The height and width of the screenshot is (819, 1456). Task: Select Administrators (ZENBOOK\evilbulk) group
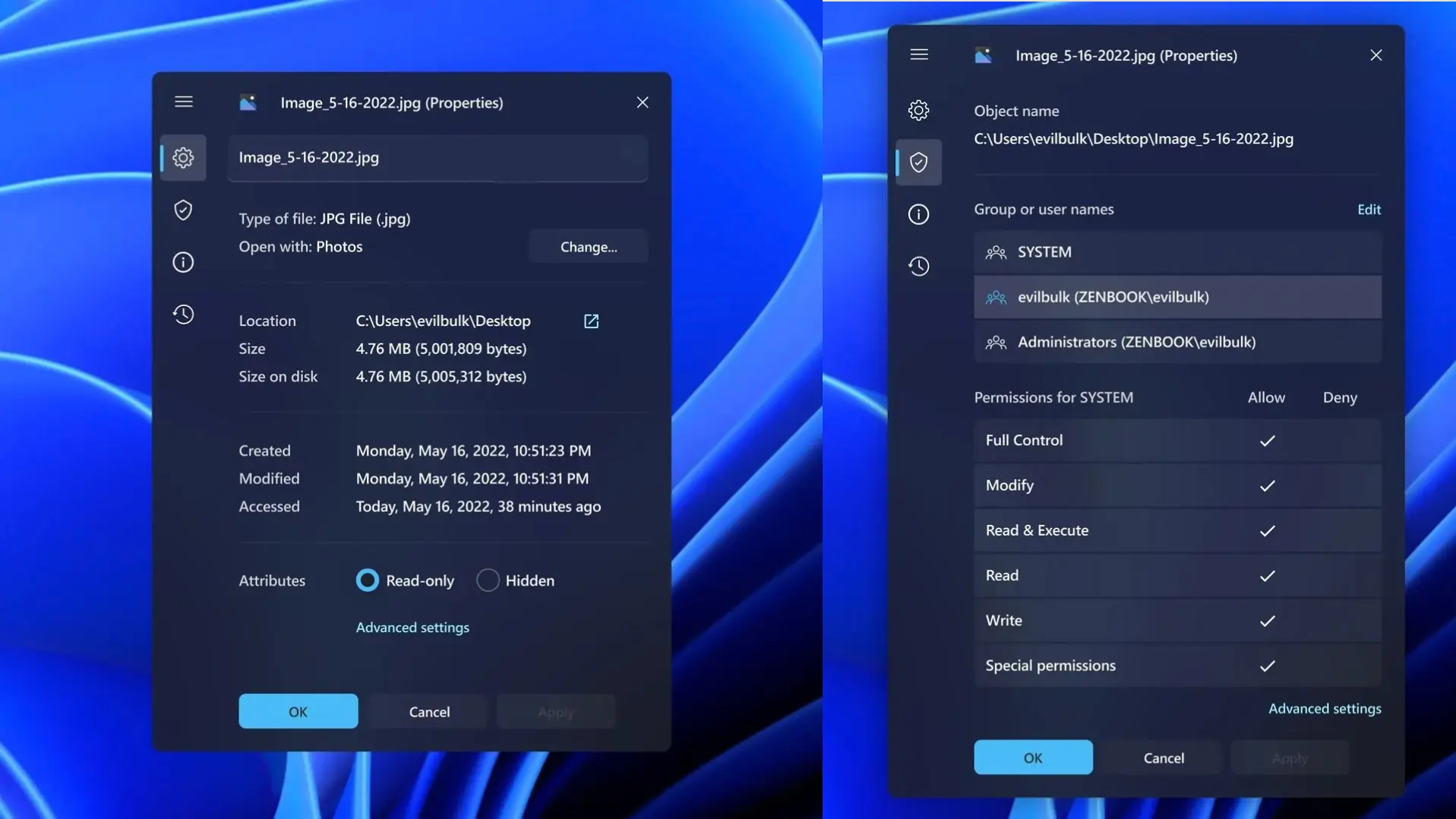(x=1177, y=342)
